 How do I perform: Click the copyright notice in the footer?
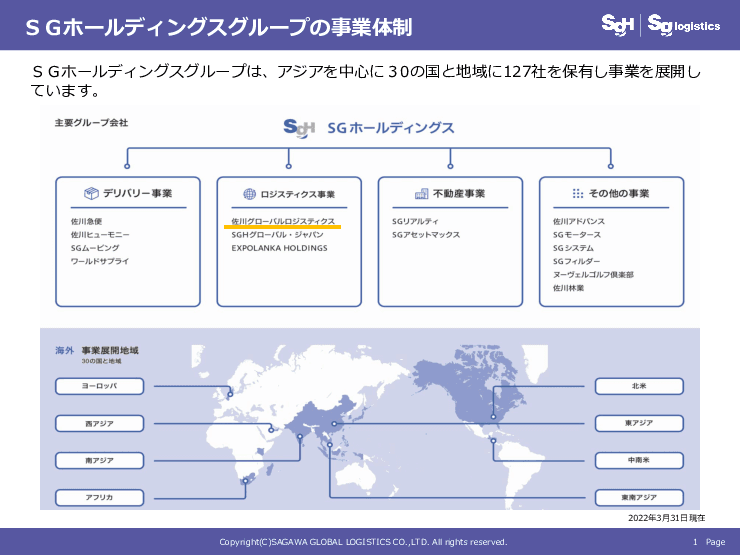(363, 542)
